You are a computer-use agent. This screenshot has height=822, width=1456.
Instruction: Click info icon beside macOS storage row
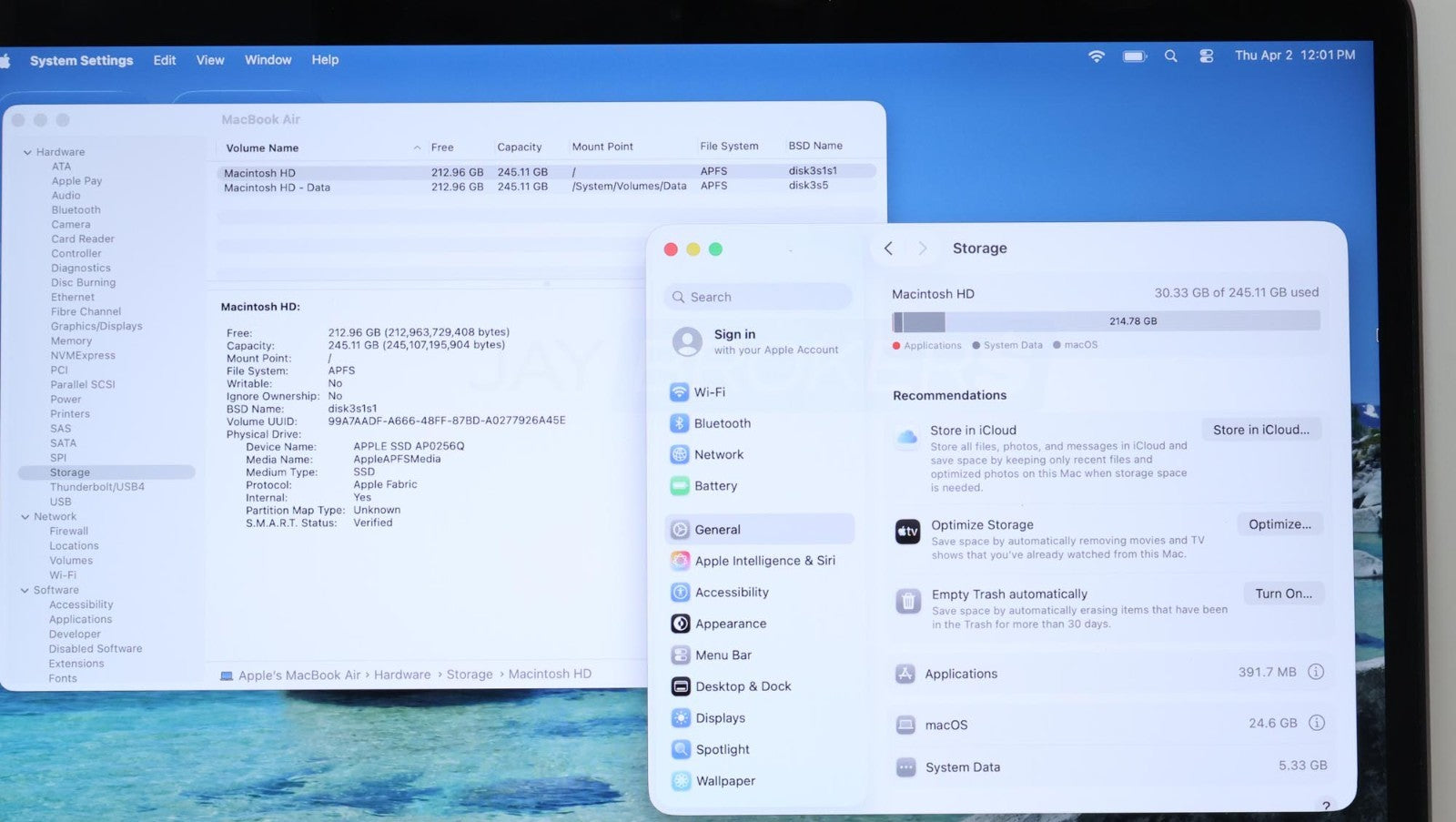[x=1316, y=723]
